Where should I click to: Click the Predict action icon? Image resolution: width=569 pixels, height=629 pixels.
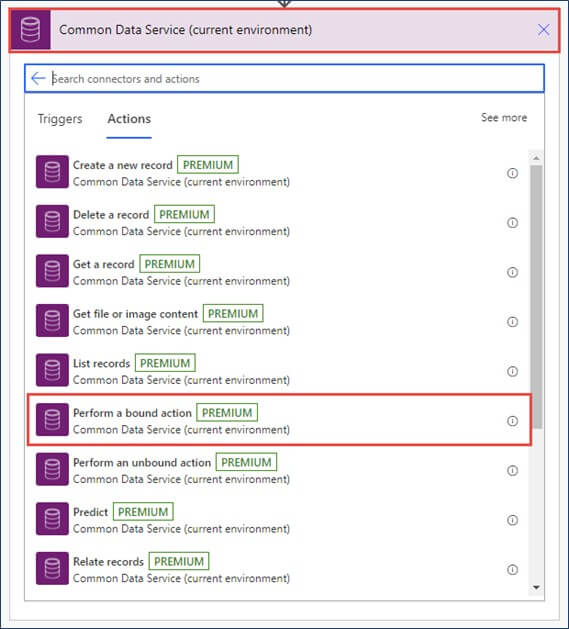click(x=52, y=519)
